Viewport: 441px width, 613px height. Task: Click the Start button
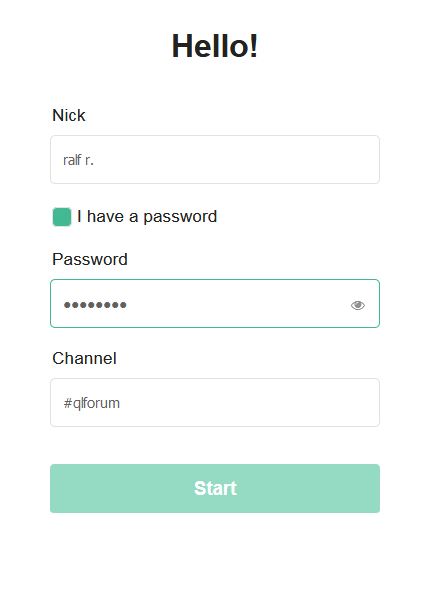[215, 488]
